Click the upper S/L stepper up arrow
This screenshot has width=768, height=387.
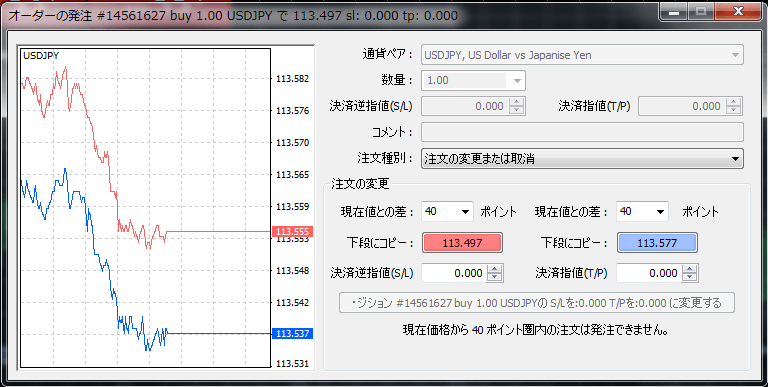coord(517,102)
